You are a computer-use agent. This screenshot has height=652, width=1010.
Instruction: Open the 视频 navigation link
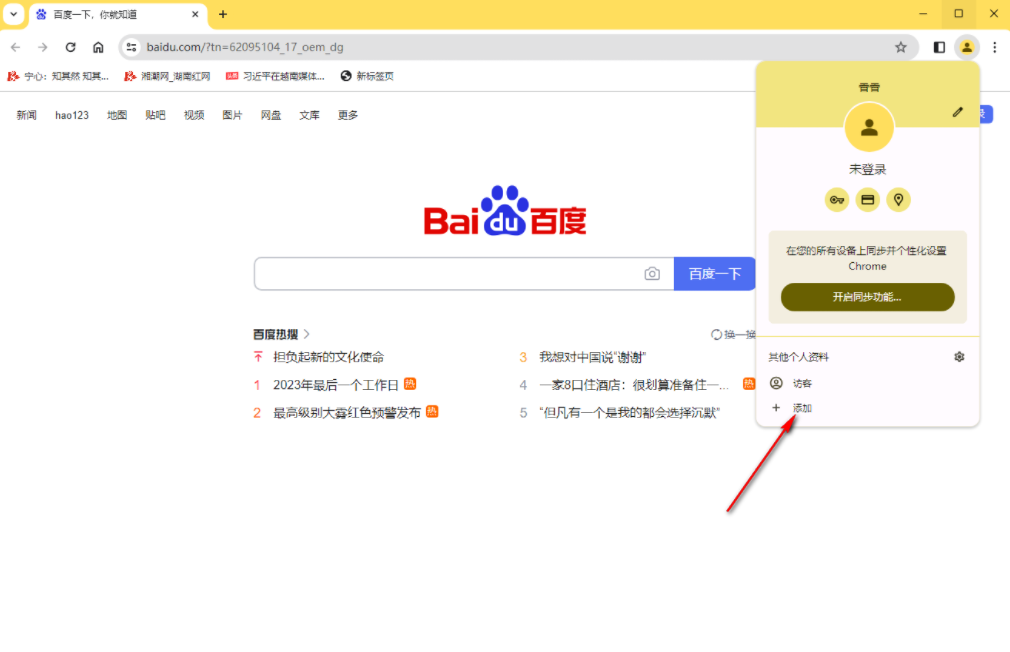coord(194,115)
